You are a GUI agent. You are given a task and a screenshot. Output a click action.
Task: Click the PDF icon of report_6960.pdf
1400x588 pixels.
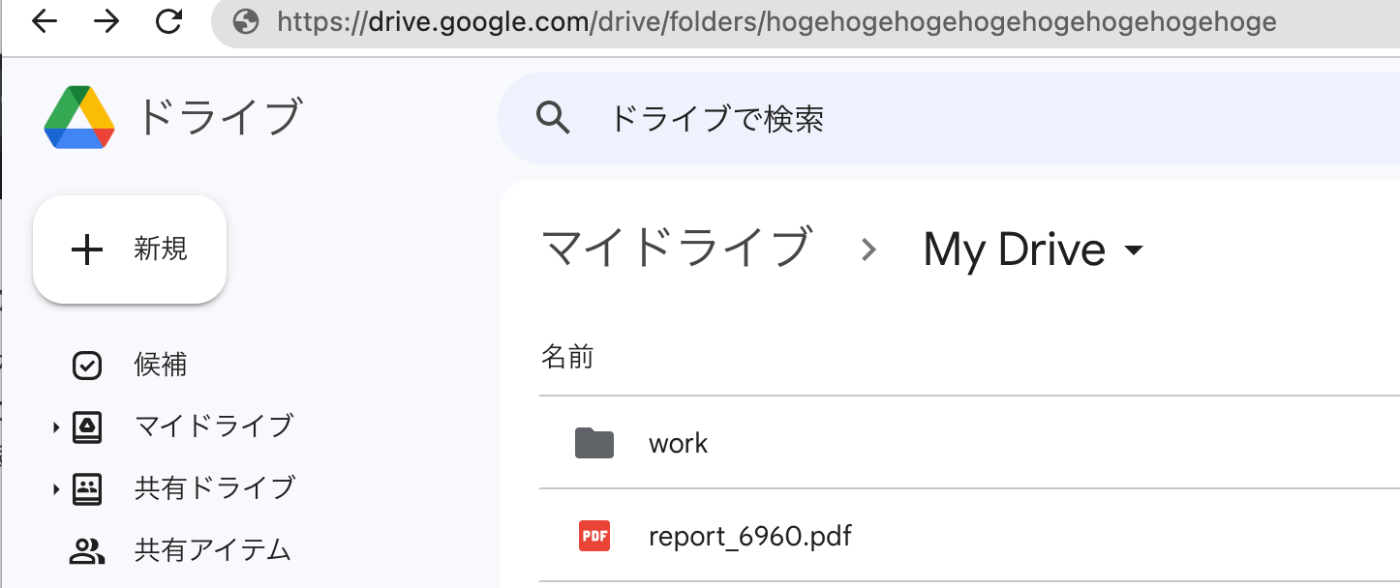tap(594, 536)
